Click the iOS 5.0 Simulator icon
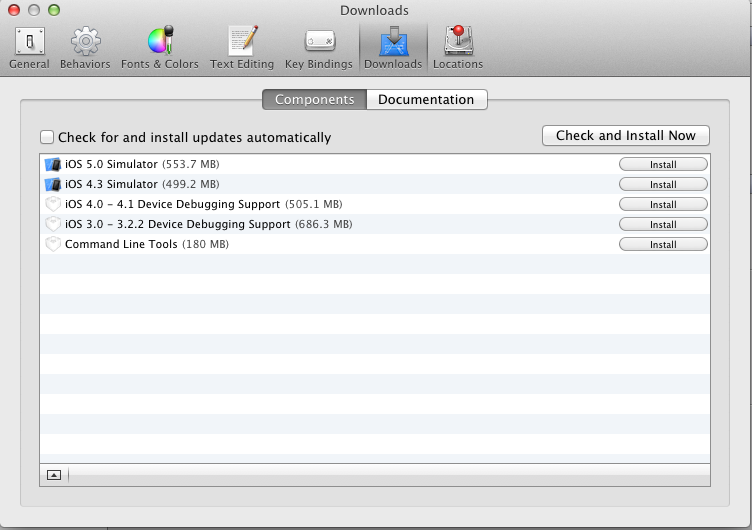This screenshot has height=530, width=752. pos(53,165)
